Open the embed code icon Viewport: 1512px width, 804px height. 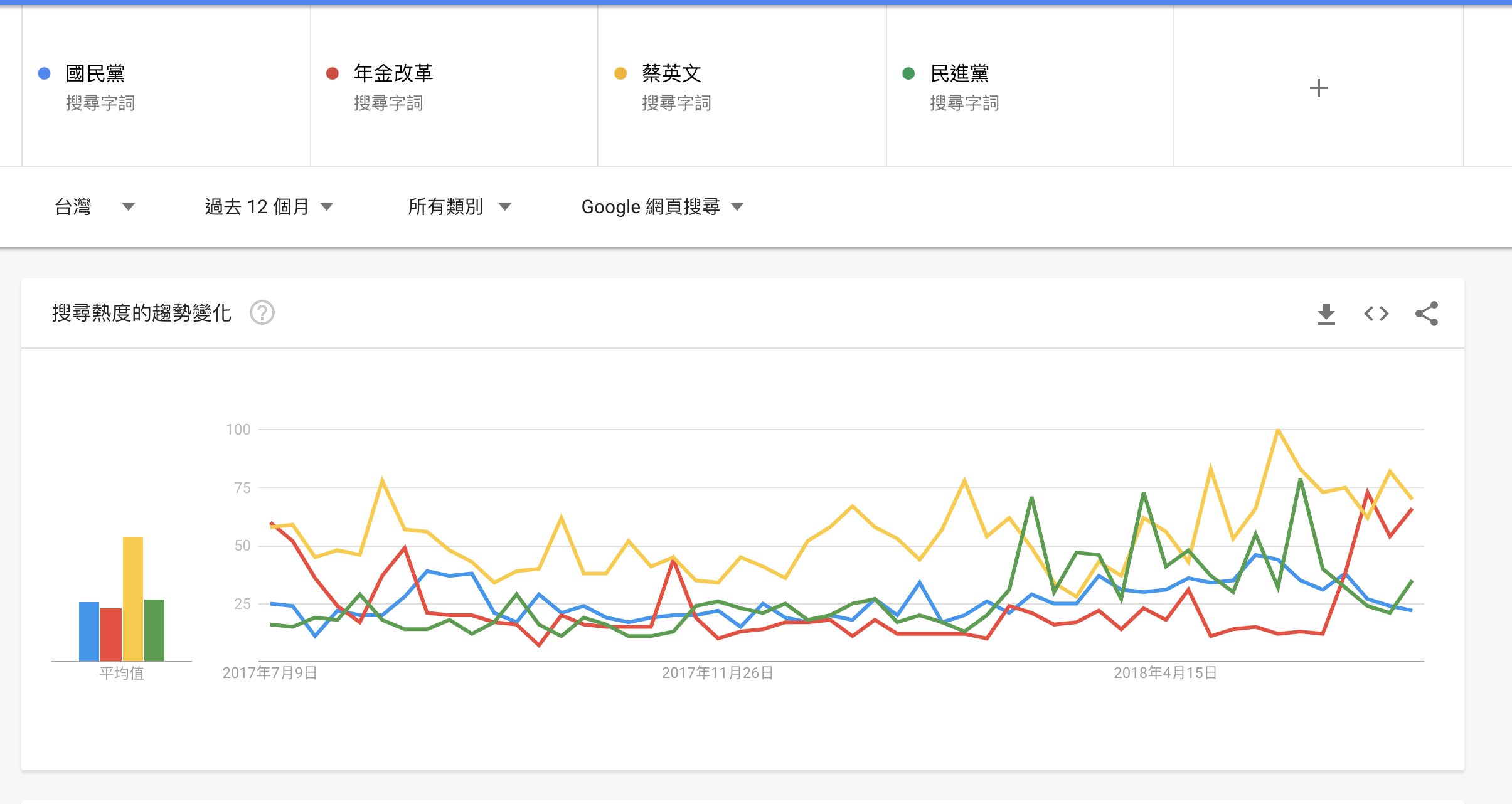pos(1376,314)
